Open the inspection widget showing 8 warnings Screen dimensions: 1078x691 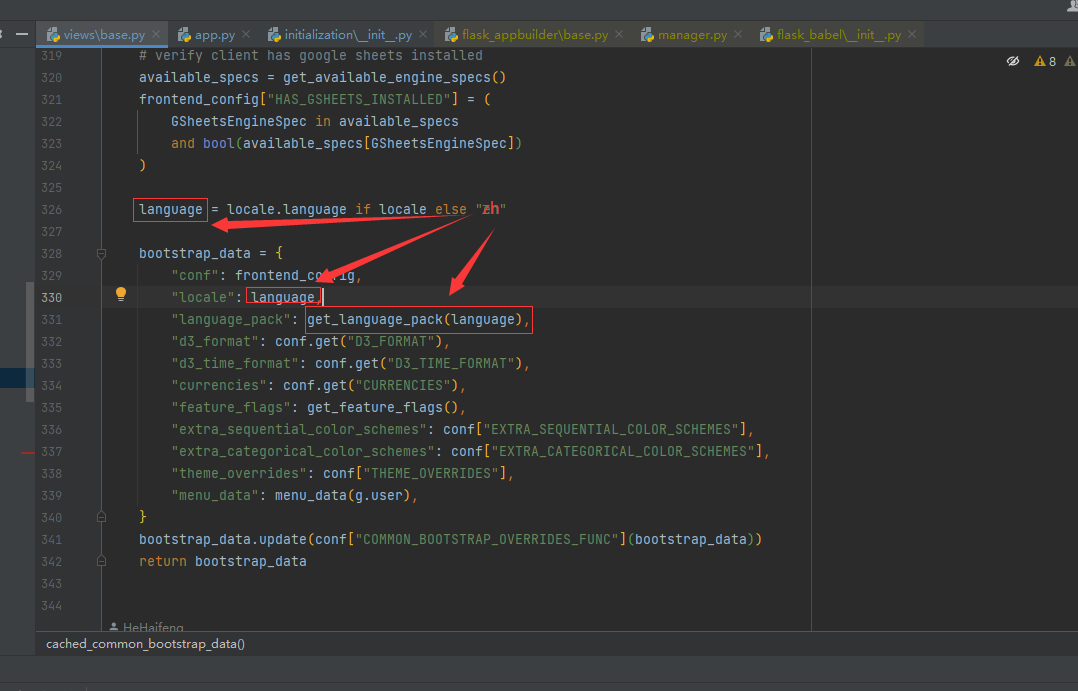(1045, 61)
